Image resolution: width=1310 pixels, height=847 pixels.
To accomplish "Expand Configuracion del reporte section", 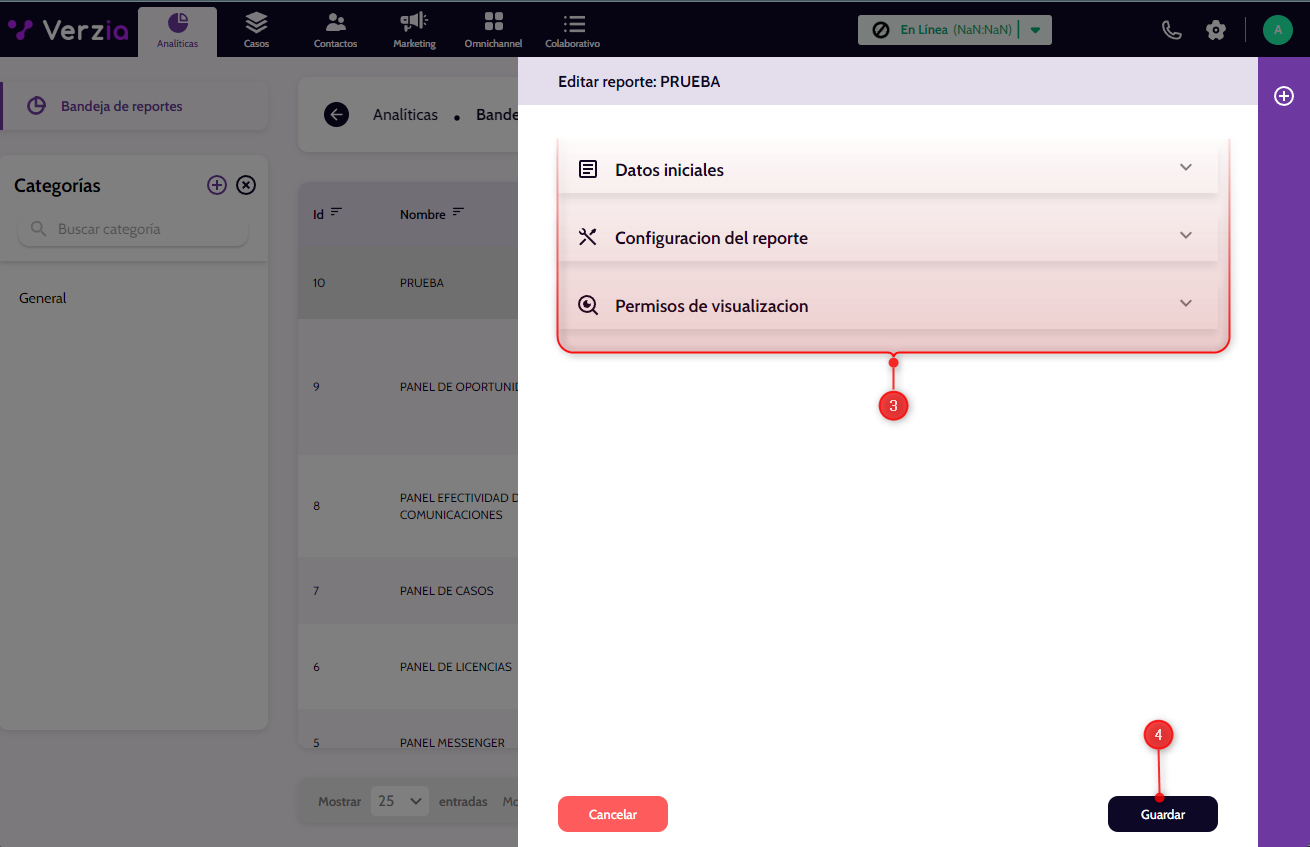I will click(x=887, y=237).
